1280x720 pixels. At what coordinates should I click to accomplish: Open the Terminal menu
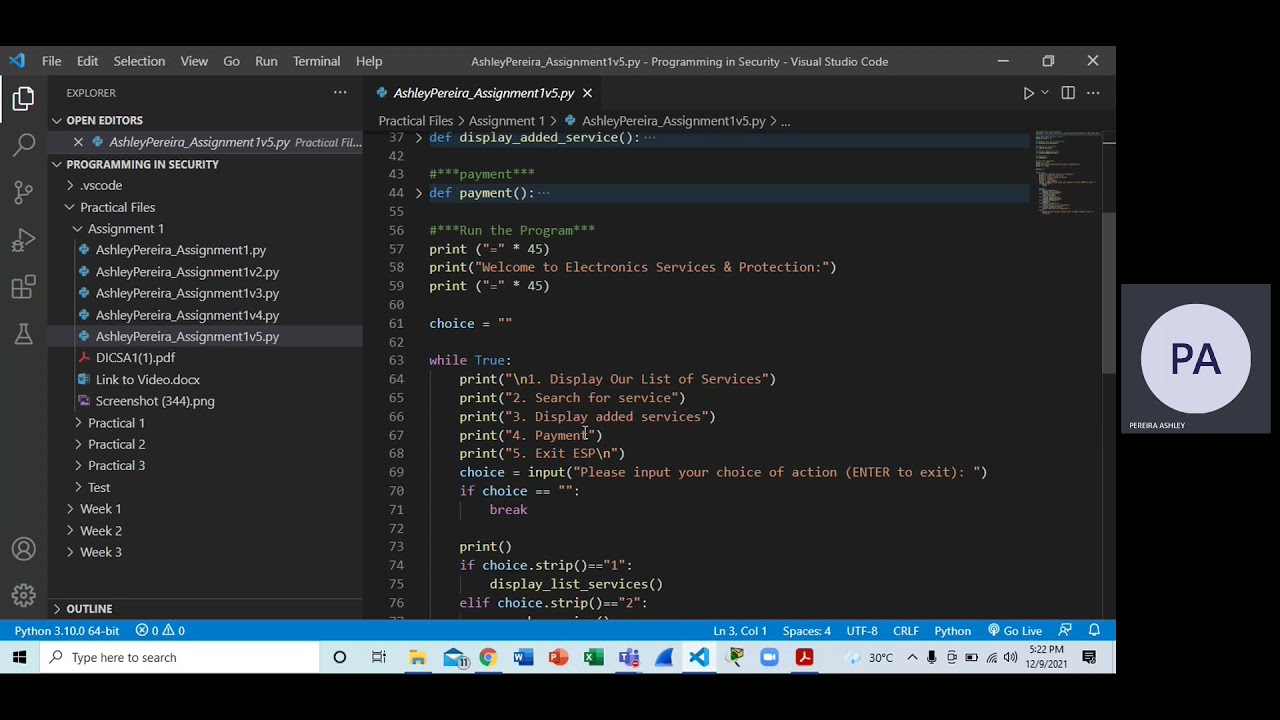coord(316,61)
